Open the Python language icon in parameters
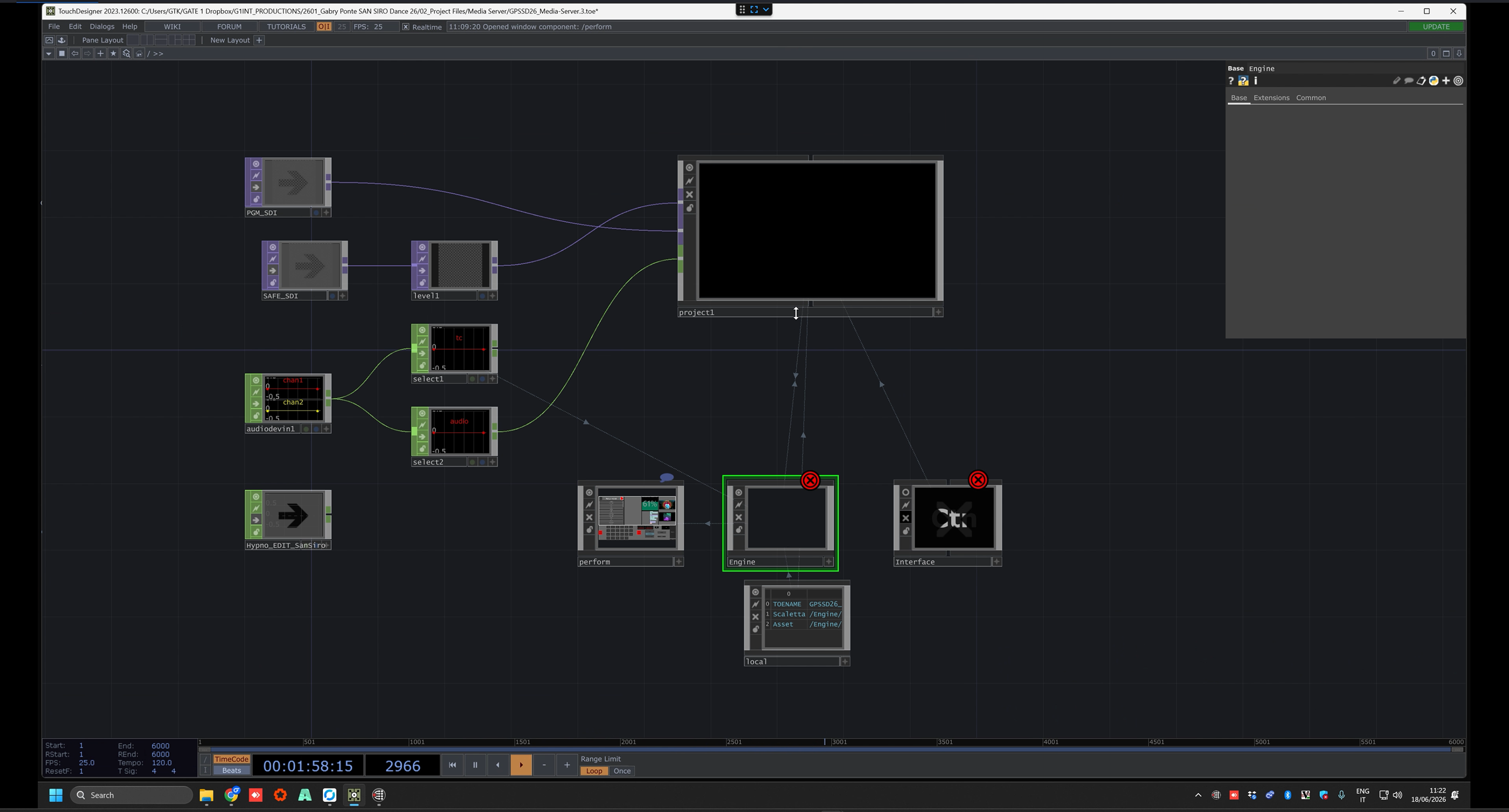This screenshot has height=812, width=1509. [1434, 81]
